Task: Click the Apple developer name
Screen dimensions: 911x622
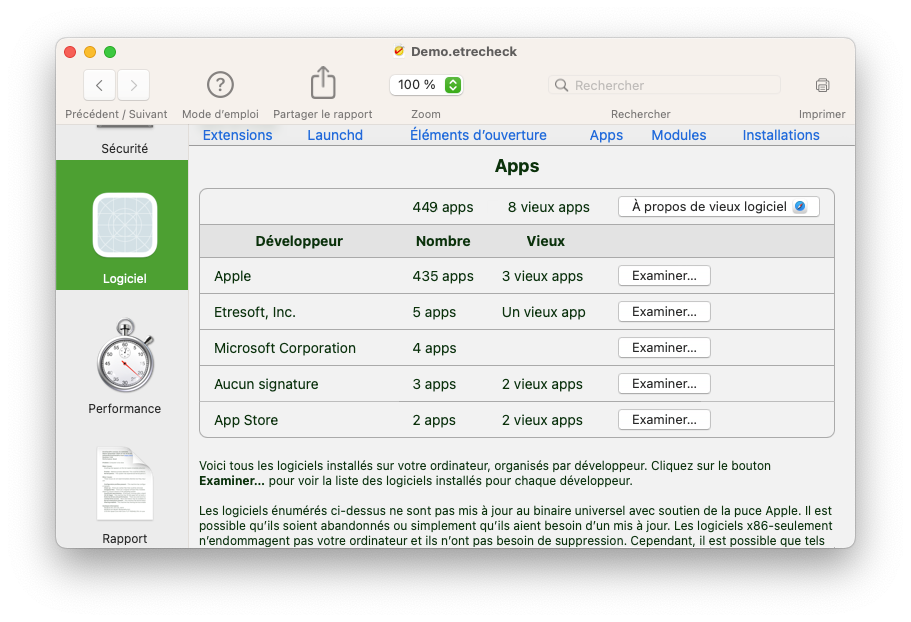Action: click(232, 276)
